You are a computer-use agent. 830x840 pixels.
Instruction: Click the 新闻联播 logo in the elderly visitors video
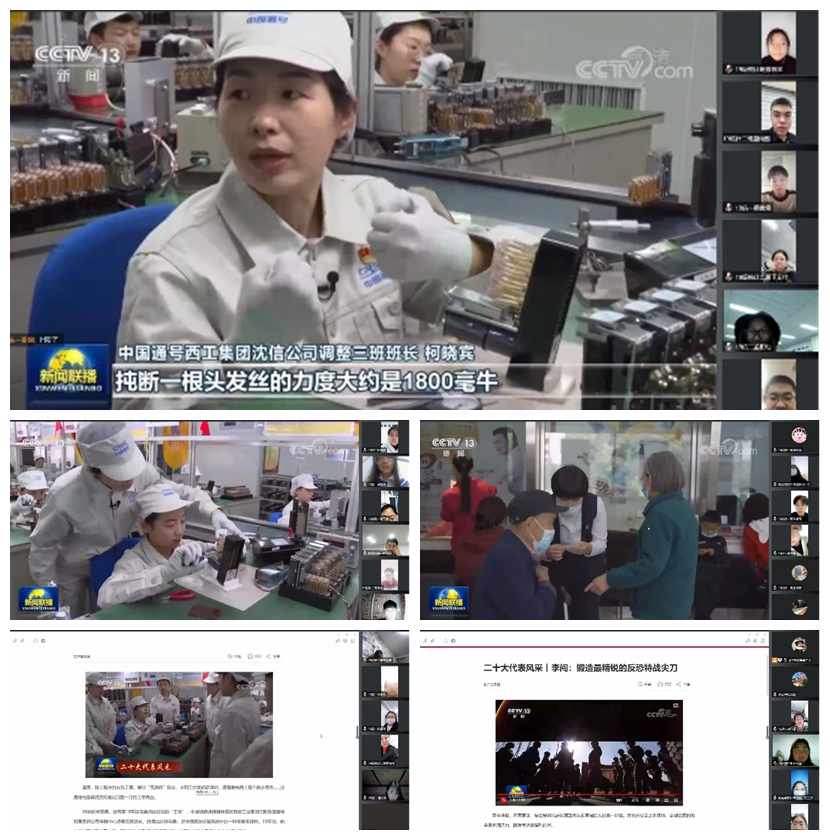[x=449, y=598]
